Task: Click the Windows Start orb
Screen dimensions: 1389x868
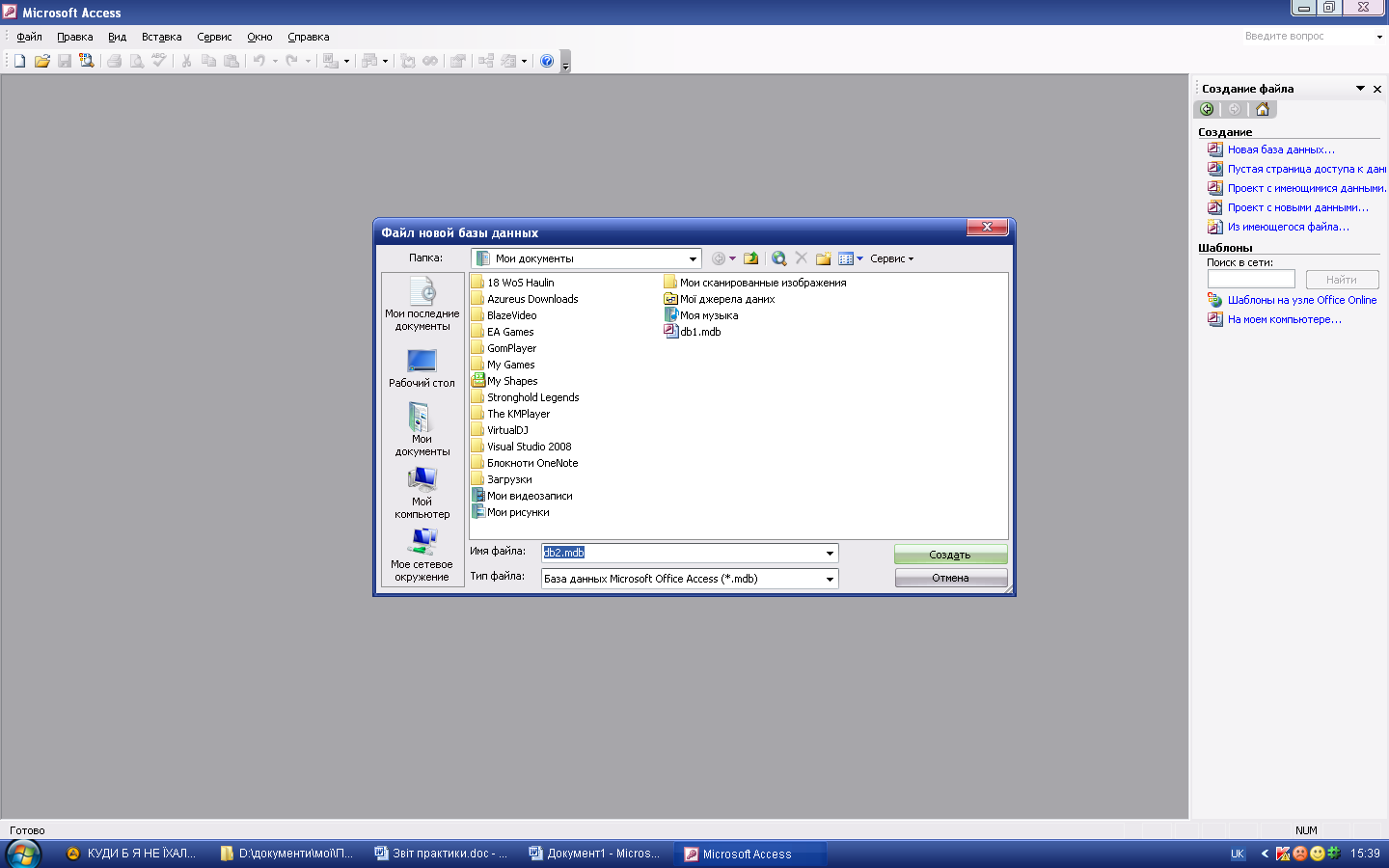Action: tap(23, 854)
